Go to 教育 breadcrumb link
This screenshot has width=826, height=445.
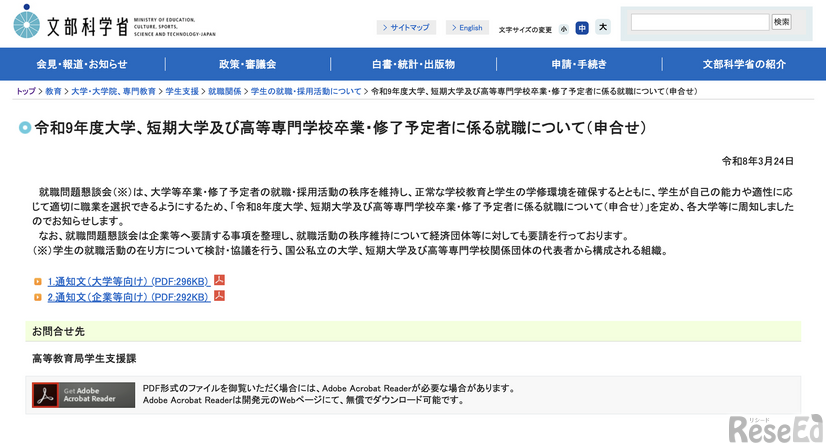[53, 91]
